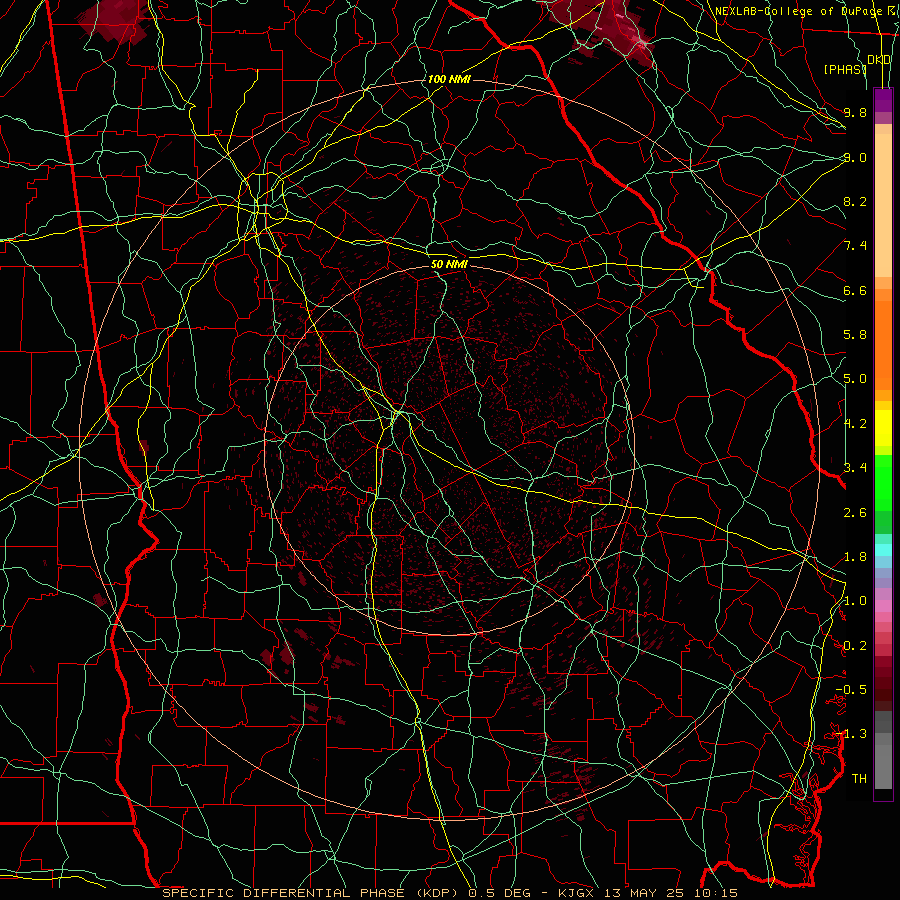Pick the purple band atop the color bar

point(883,100)
